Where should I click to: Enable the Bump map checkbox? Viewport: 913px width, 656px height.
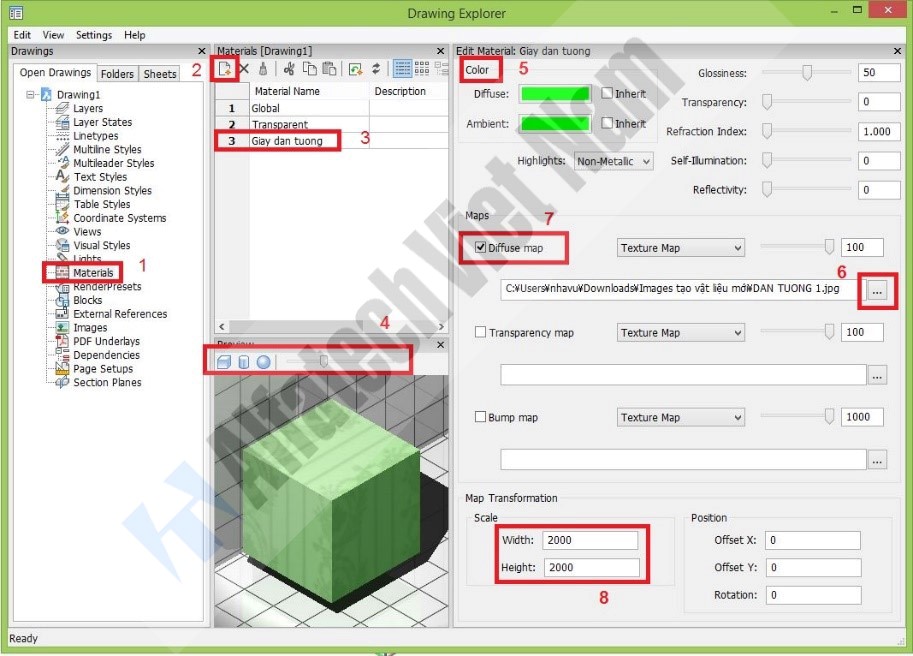tap(480, 417)
